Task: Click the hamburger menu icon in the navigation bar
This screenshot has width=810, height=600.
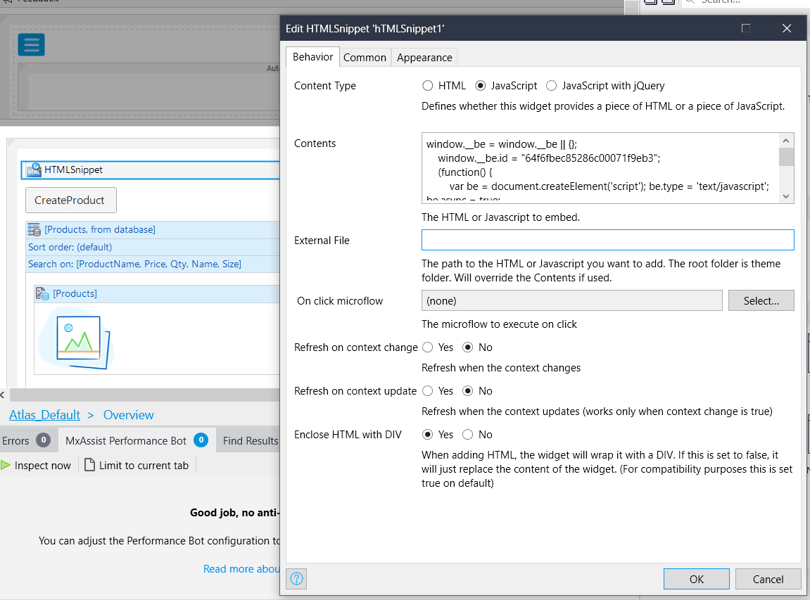Action: click(x=31, y=45)
